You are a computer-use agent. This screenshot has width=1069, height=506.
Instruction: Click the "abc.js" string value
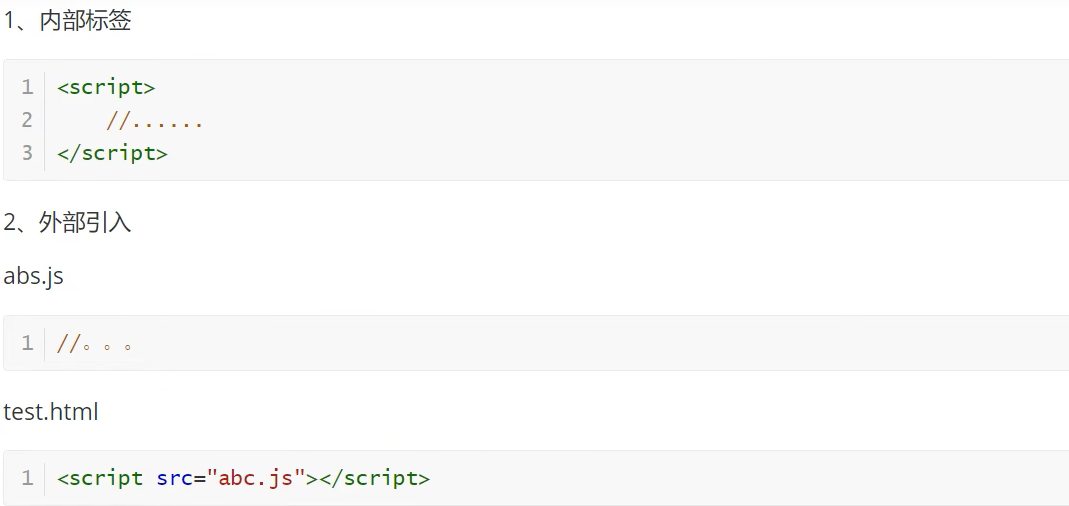click(255, 478)
